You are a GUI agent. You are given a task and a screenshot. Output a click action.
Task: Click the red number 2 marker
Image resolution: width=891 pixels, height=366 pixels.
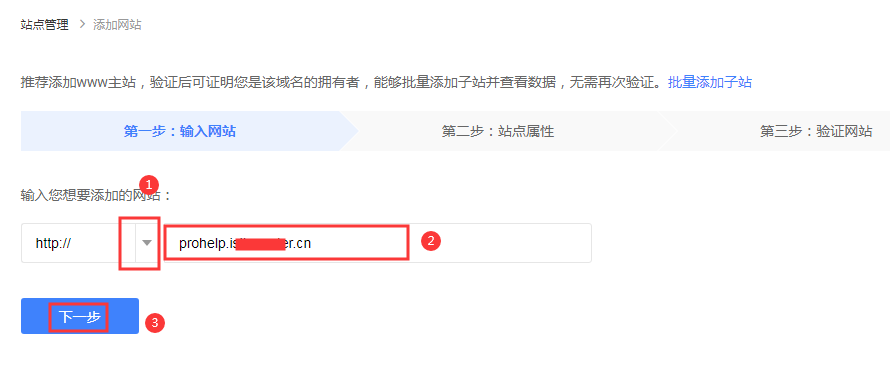431,241
